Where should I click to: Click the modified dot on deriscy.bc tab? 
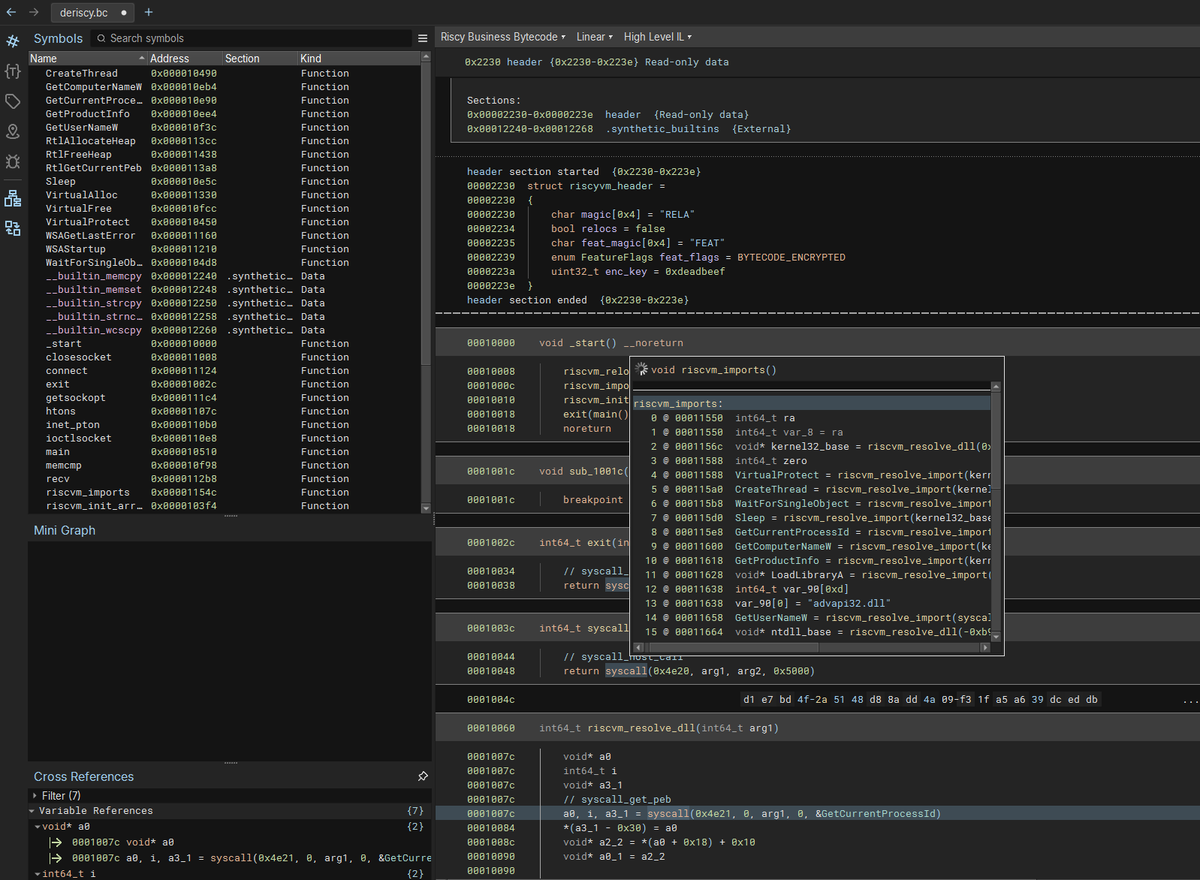tap(123, 13)
